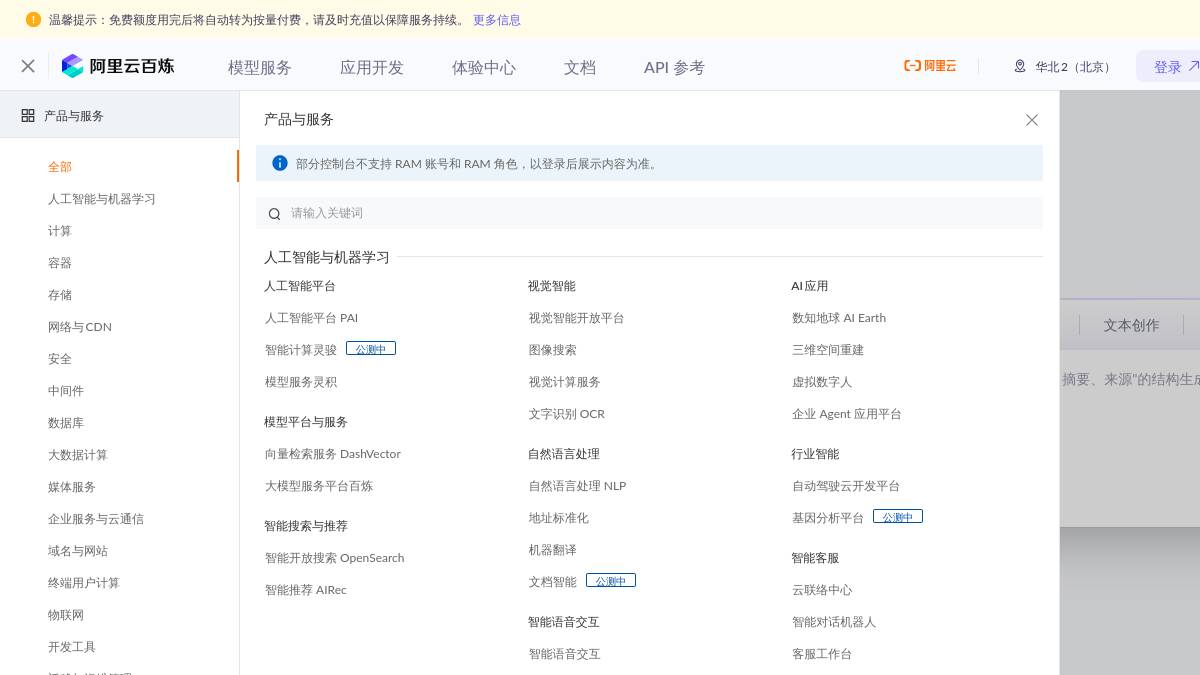Go to 体验中心 tab
The width and height of the screenshot is (1200, 675).
484,68
